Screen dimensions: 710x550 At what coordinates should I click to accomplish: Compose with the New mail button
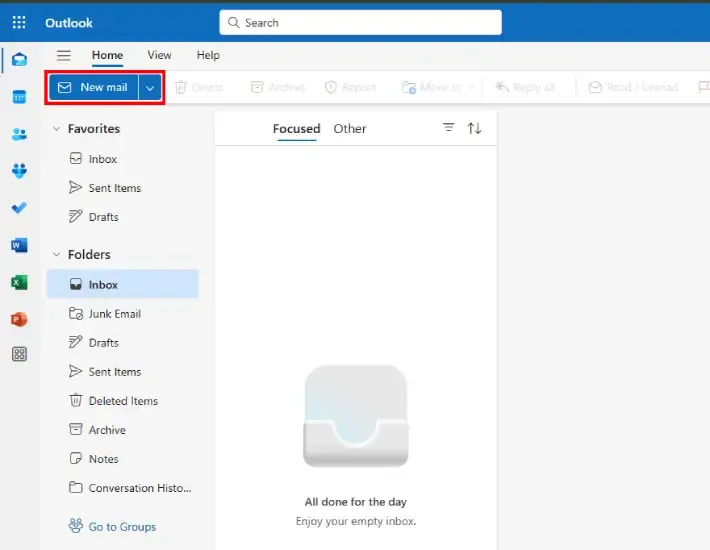click(94, 87)
